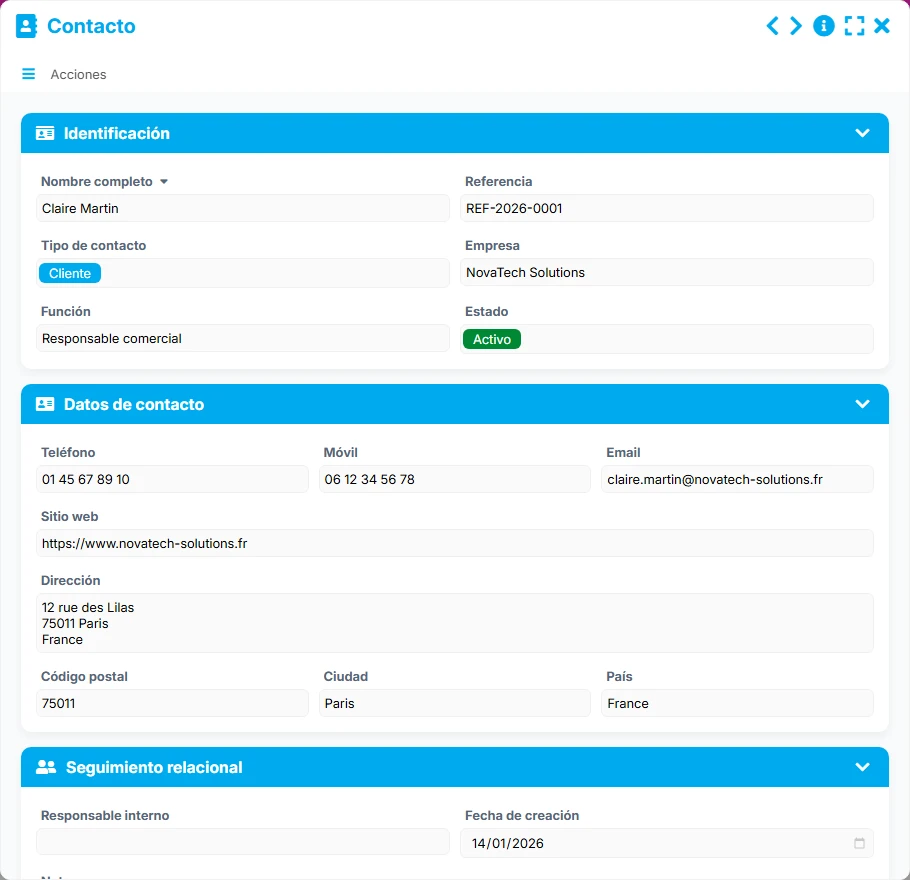Open the Fecha de creación calendar picker
The width and height of the screenshot is (910, 880).
pyautogui.click(x=860, y=843)
